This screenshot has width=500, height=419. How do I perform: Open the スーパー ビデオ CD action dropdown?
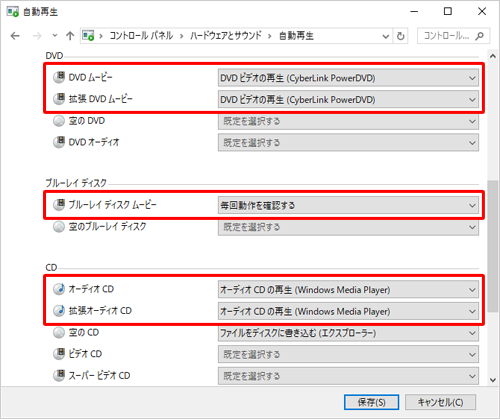(x=348, y=376)
